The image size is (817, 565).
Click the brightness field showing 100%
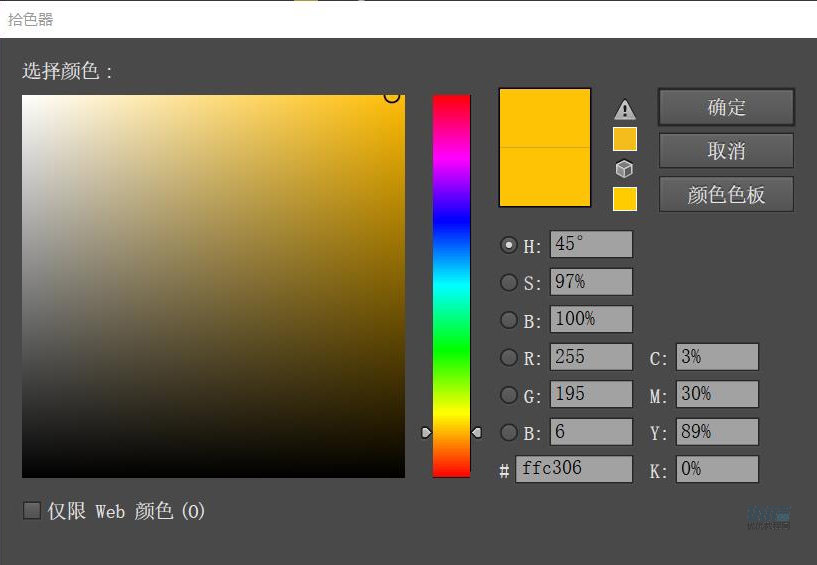pos(591,319)
